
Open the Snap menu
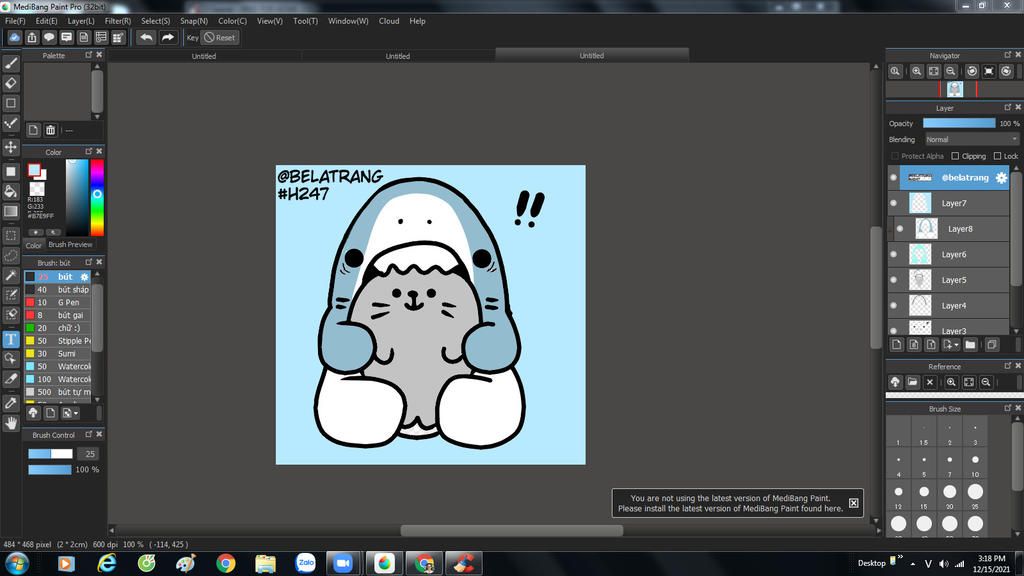coord(194,21)
